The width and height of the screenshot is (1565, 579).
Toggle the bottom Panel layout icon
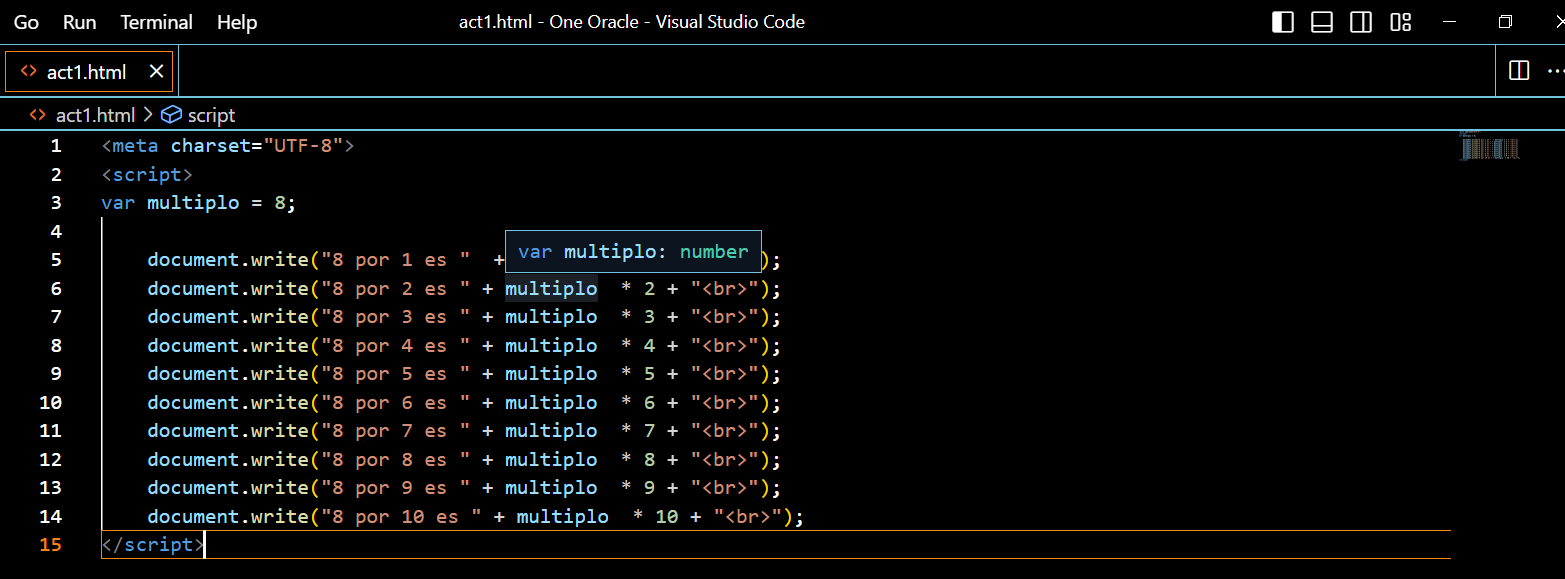click(1322, 22)
